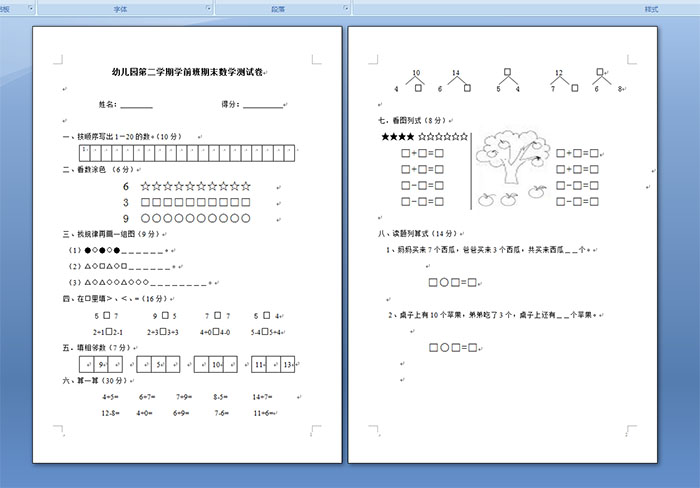Click the row of black and white stars
The height and width of the screenshot is (488, 700).
[x=425, y=136]
